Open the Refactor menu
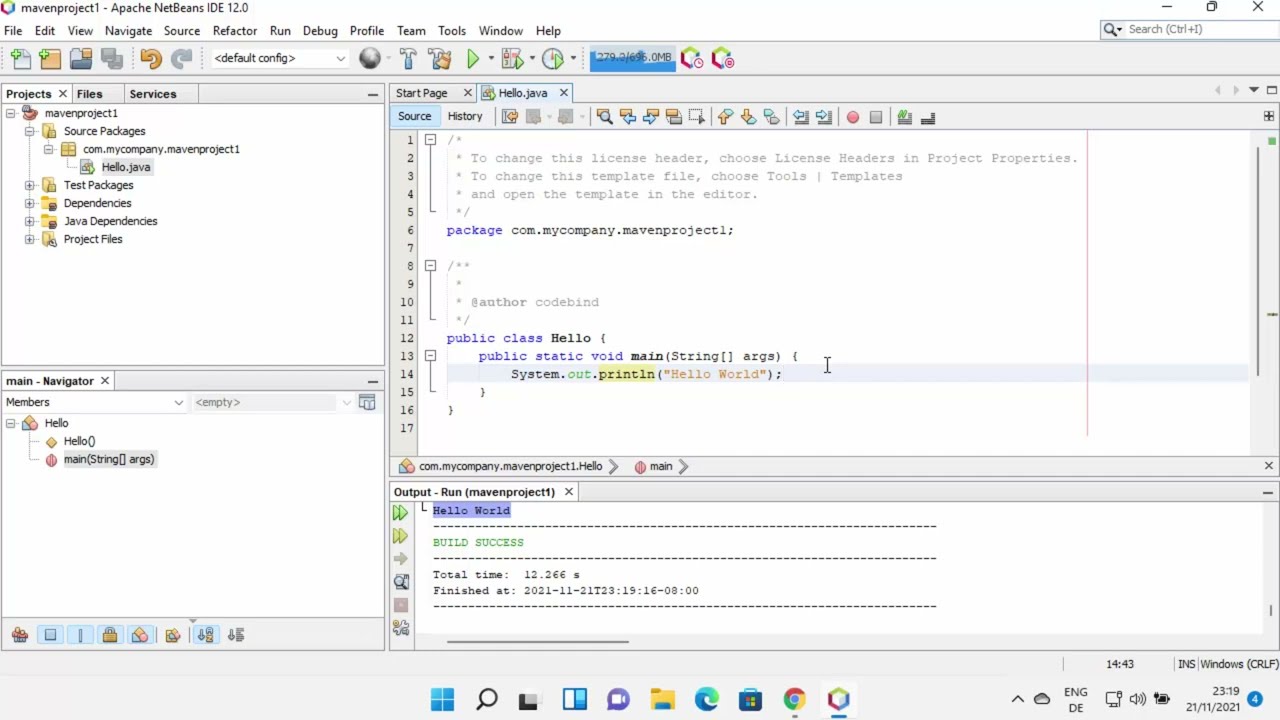Viewport: 1280px width, 720px height. (234, 31)
